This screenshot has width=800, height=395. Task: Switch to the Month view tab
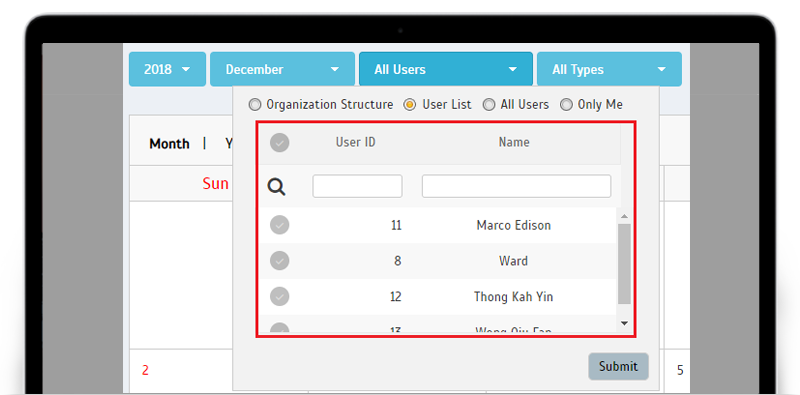click(x=169, y=144)
